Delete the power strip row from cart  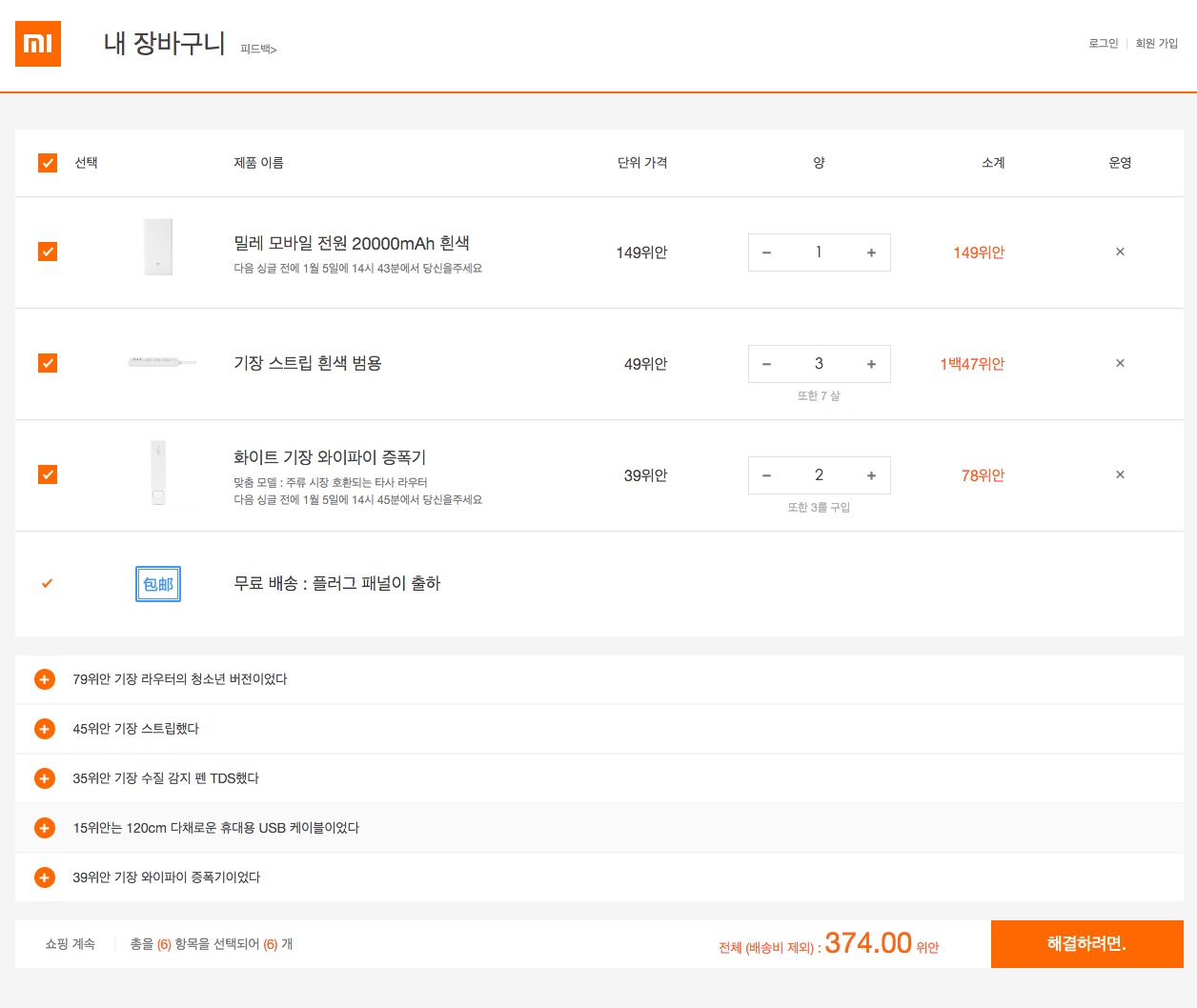[1120, 364]
